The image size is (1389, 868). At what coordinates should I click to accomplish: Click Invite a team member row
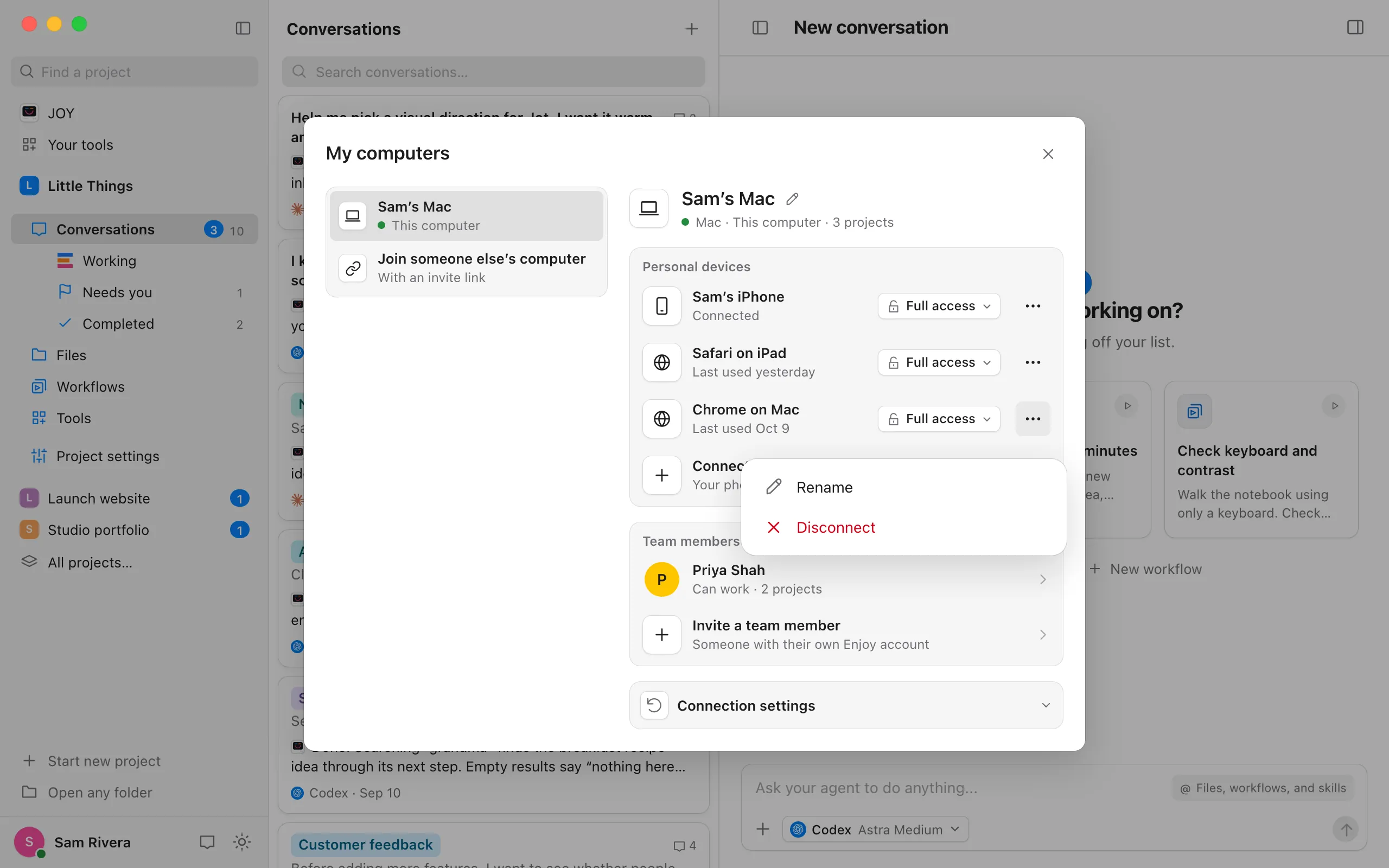tap(846, 635)
